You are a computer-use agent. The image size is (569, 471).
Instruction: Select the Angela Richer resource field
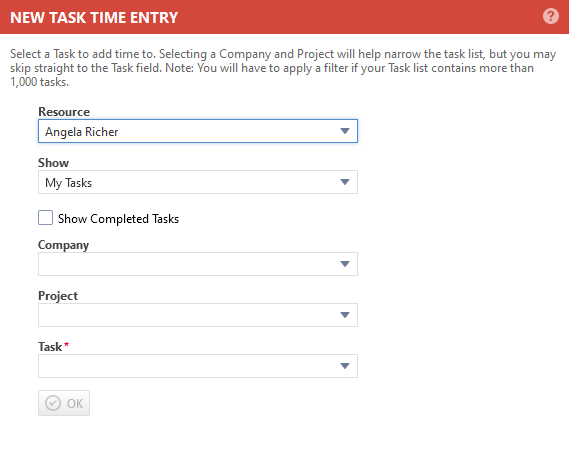click(x=198, y=131)
